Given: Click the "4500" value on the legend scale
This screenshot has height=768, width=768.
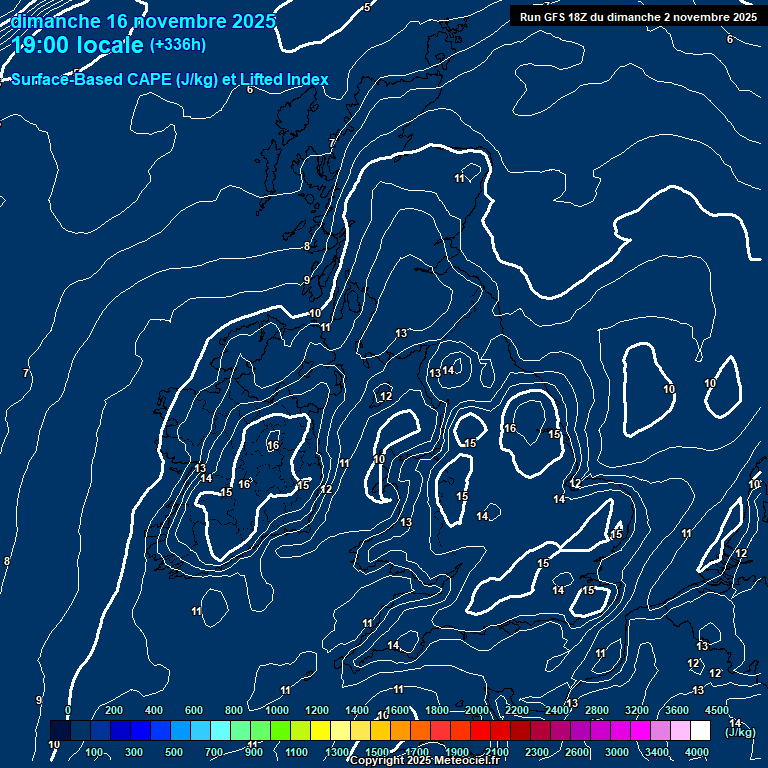Looking at the screenshot, I should click(x=717, y=710).
